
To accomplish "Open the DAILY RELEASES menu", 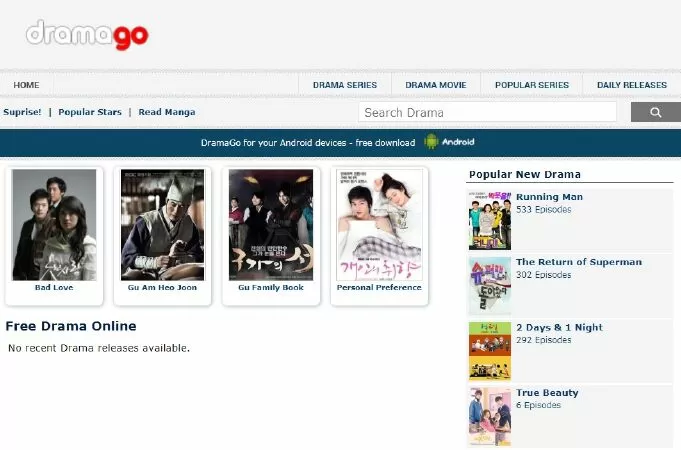I will coord(631,85).
